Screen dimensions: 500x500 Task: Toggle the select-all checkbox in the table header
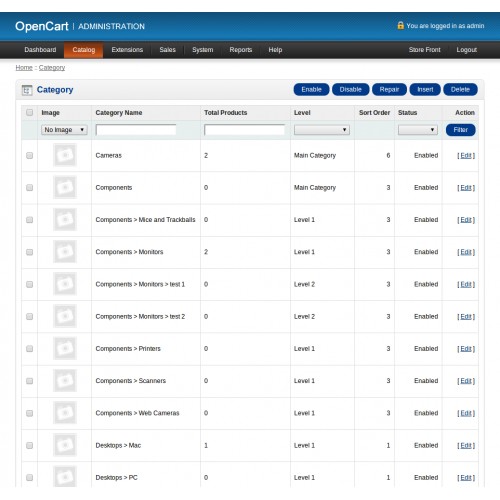pyautogui.click(x=30, y=112)
